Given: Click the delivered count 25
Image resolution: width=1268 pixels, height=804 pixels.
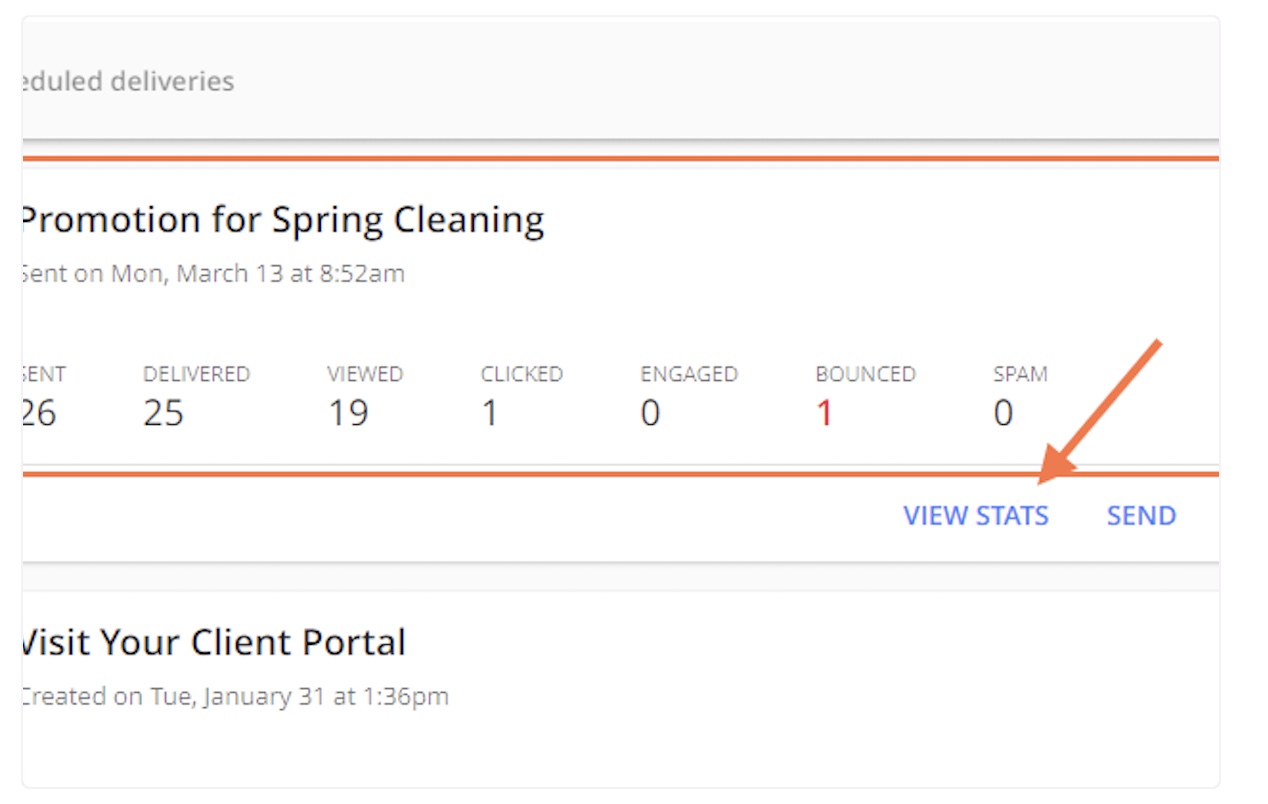Looking at the screenshot, I should [x=164, y=413].
